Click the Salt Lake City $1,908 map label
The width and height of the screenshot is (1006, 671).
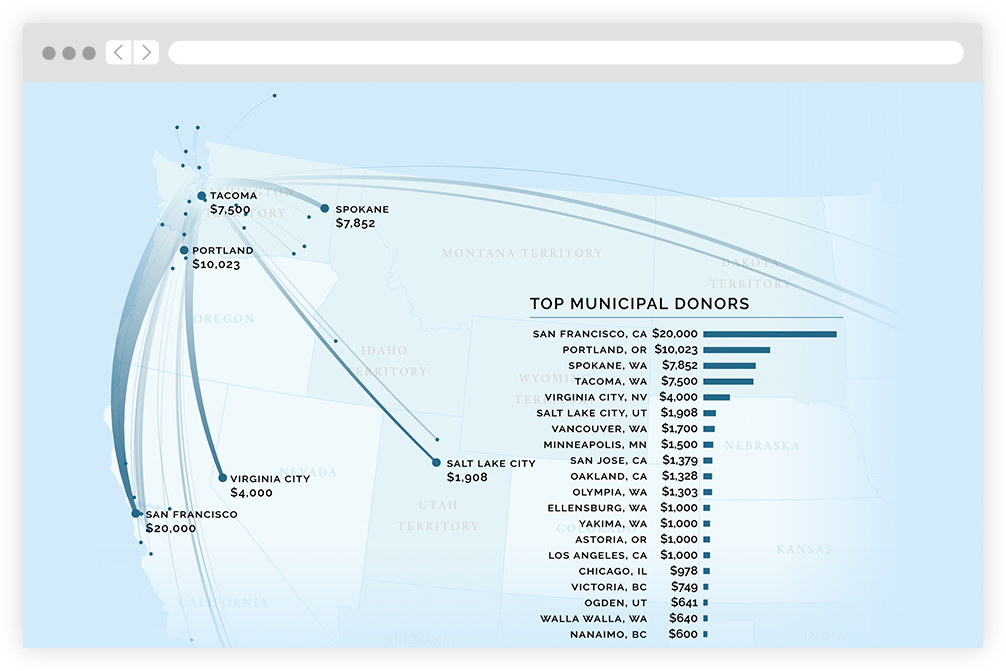[491, 470]
